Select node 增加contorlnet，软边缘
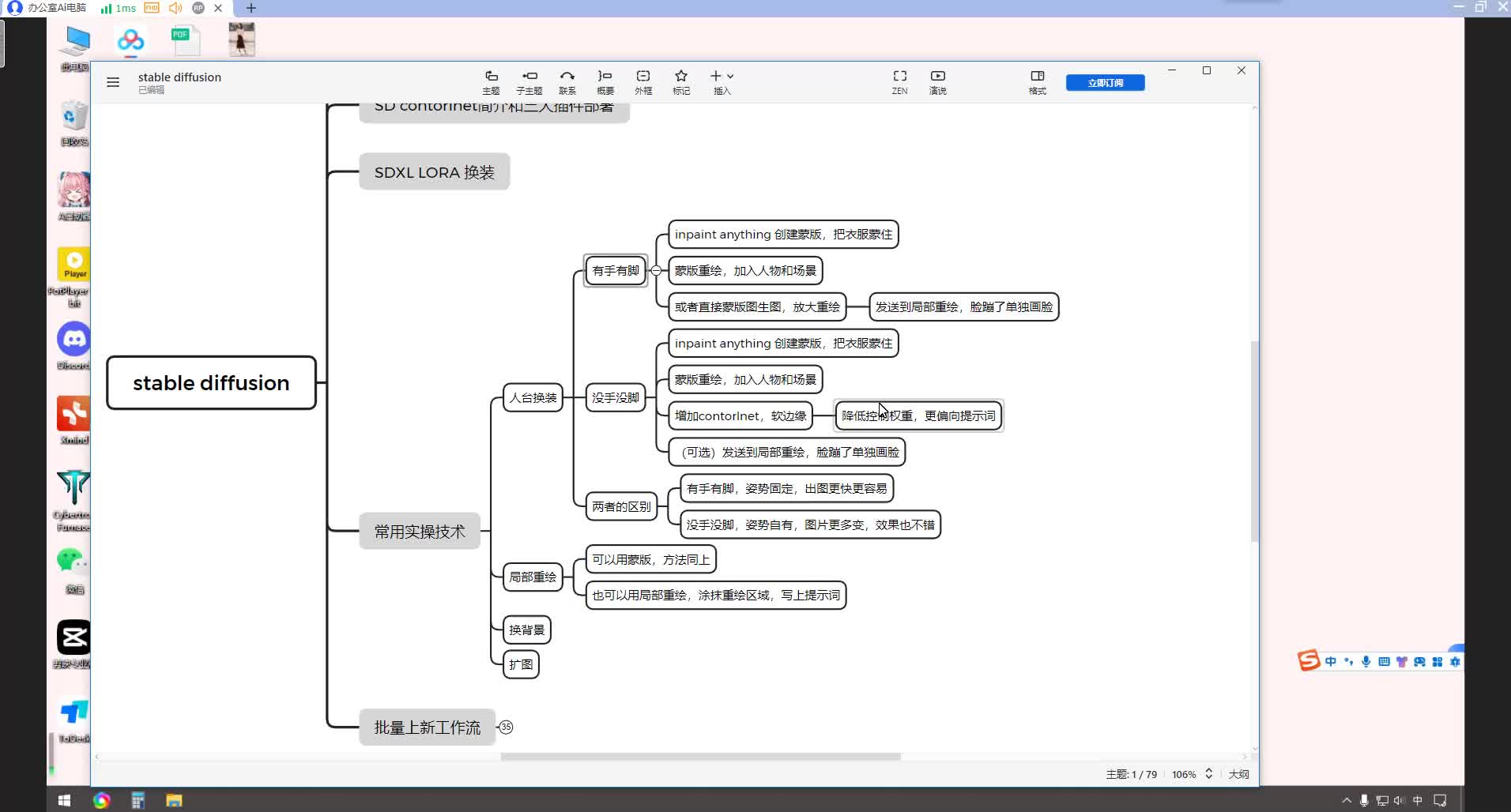This screenshot has width=1511, height=812. pos(740,415)
